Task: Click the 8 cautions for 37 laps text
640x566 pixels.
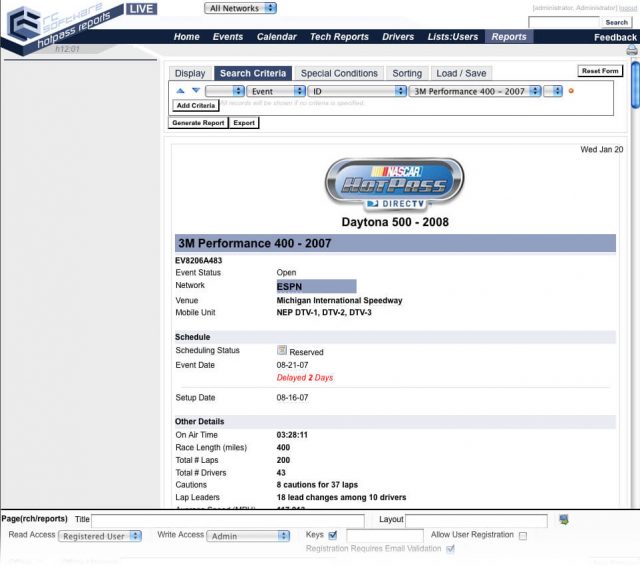Action: tap(317, 485)
